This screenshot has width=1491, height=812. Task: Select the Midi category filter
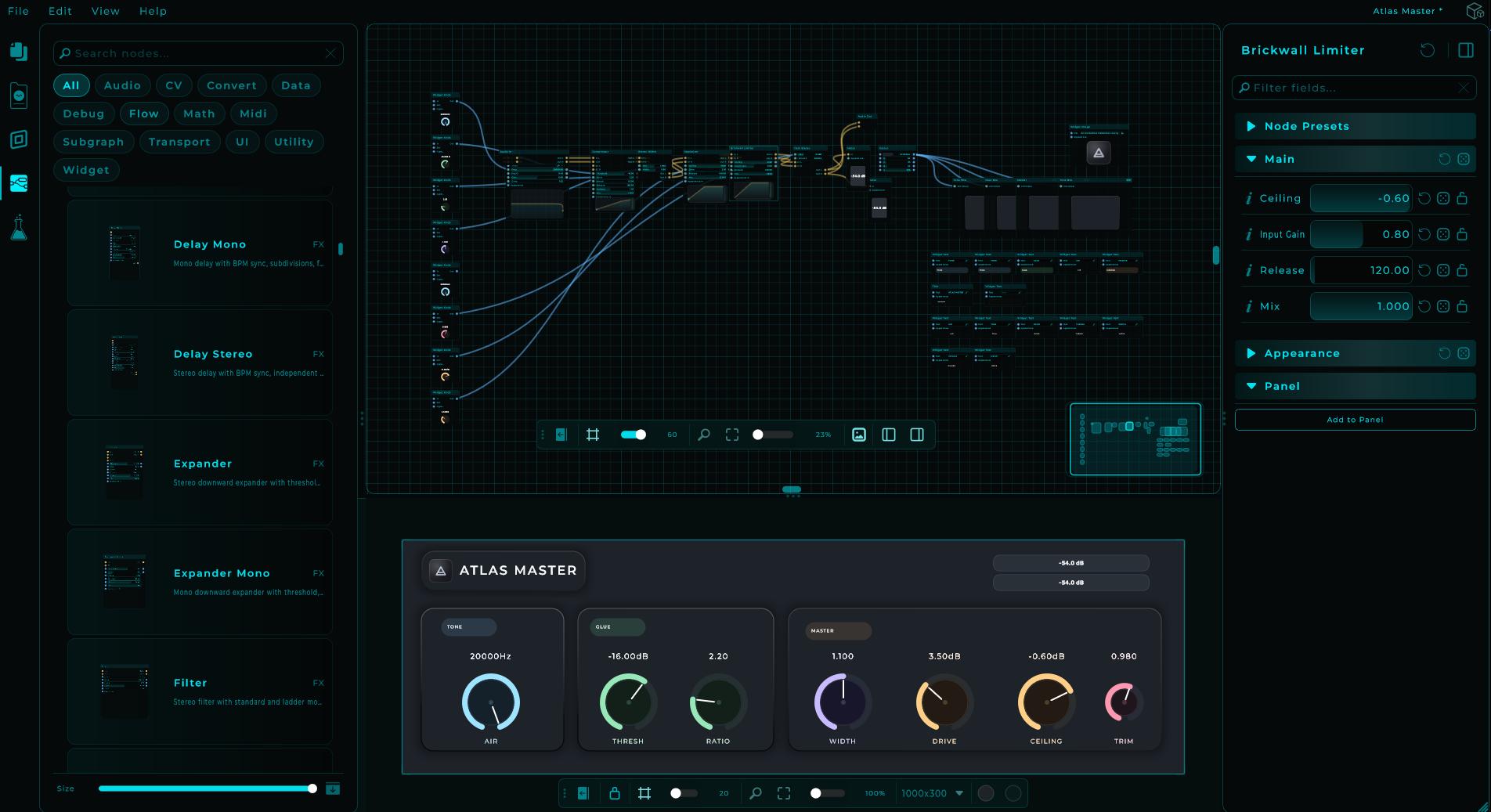point(253,114)
